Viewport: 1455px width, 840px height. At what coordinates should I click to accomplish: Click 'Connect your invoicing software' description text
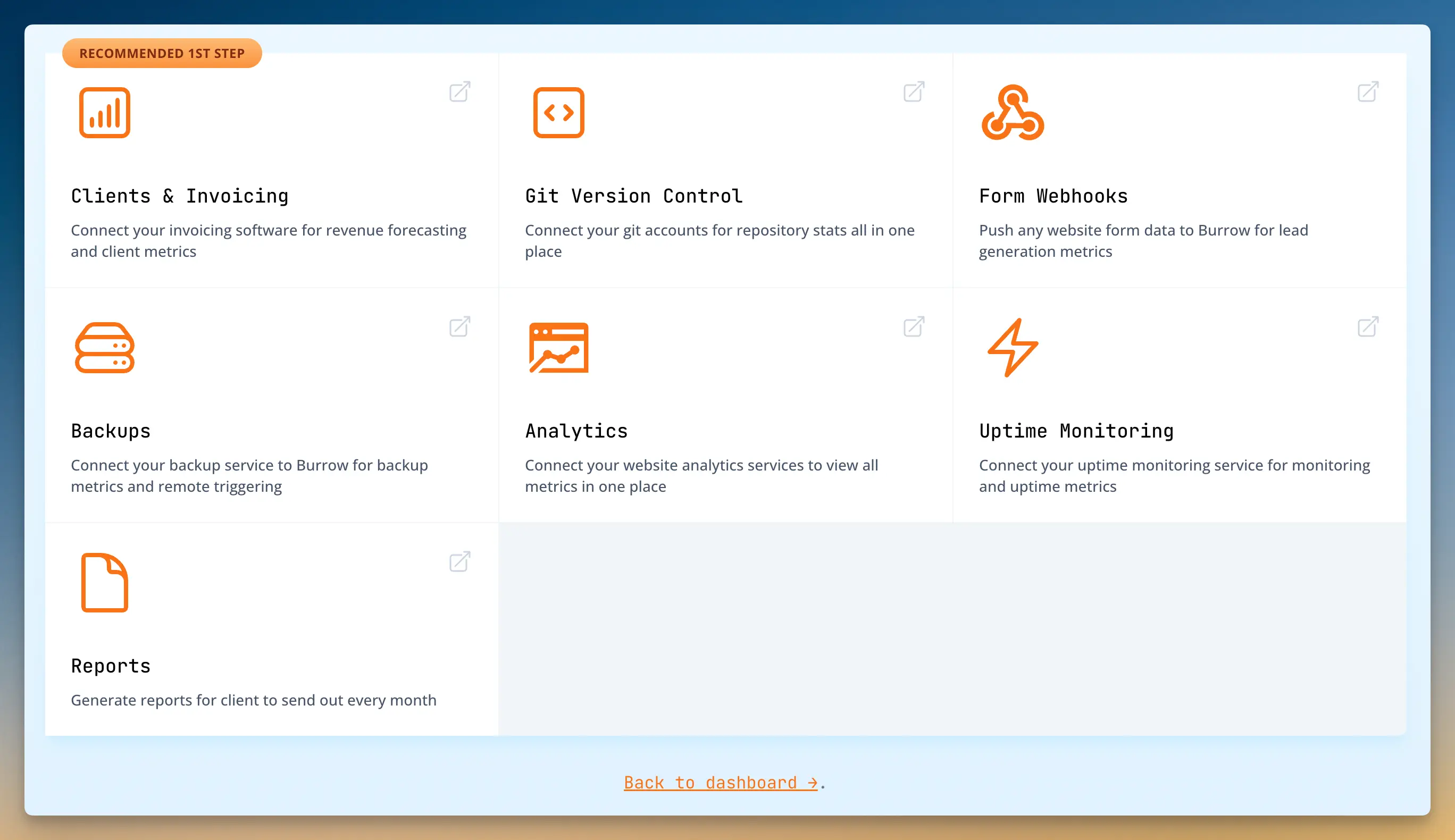pyautogui.click(x=268, y=241)
